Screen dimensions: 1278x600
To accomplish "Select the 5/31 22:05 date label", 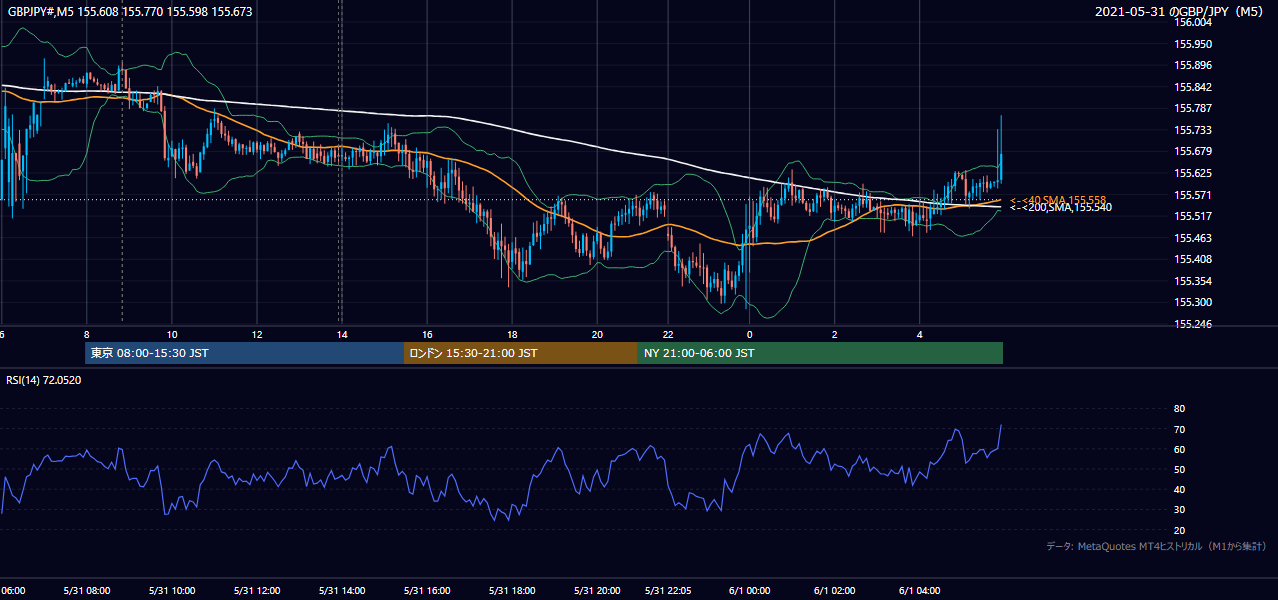I will click(669, 591).
